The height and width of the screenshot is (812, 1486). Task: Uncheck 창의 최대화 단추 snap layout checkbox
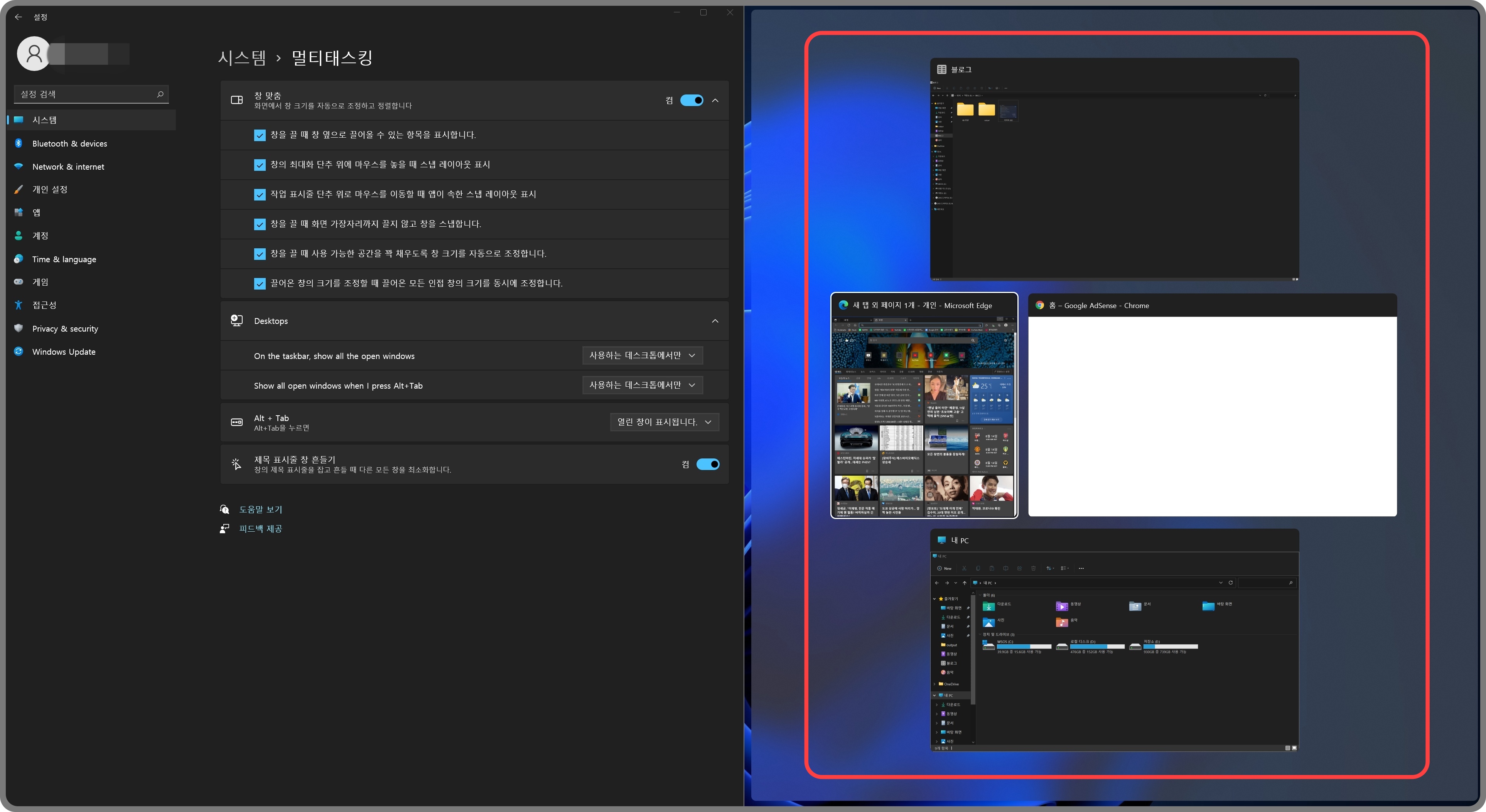click(260, 165)
